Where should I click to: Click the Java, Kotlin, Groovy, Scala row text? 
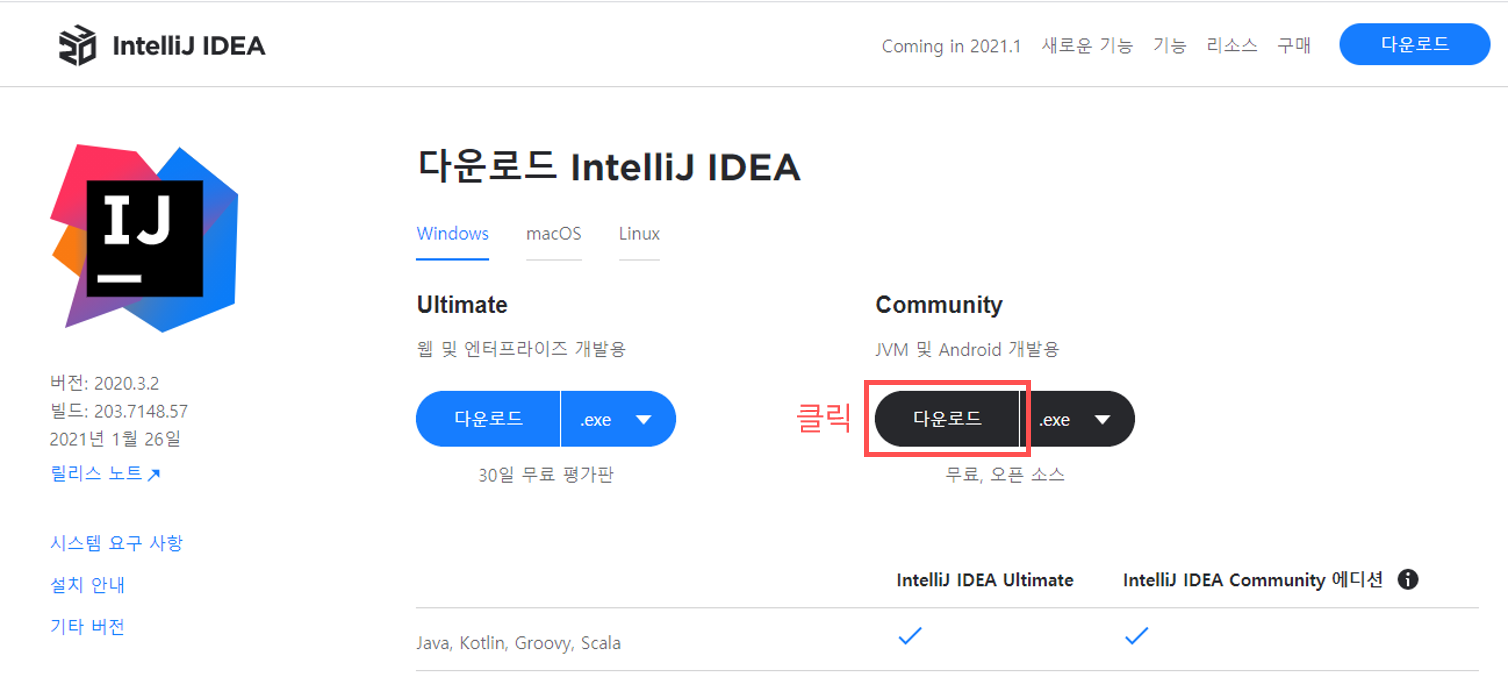click(x=518, y=643)
